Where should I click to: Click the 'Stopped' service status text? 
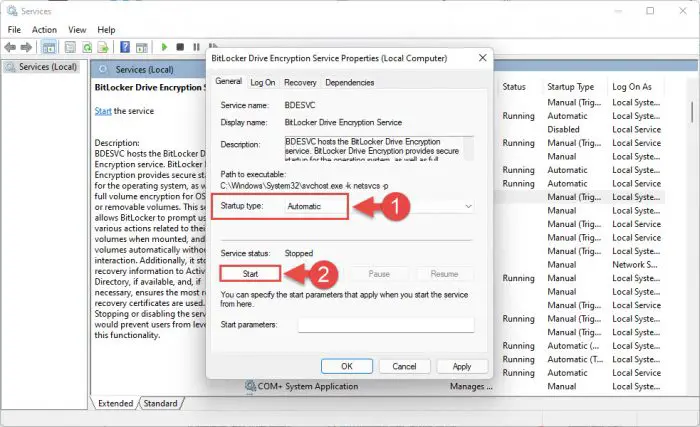pos(299,253)
